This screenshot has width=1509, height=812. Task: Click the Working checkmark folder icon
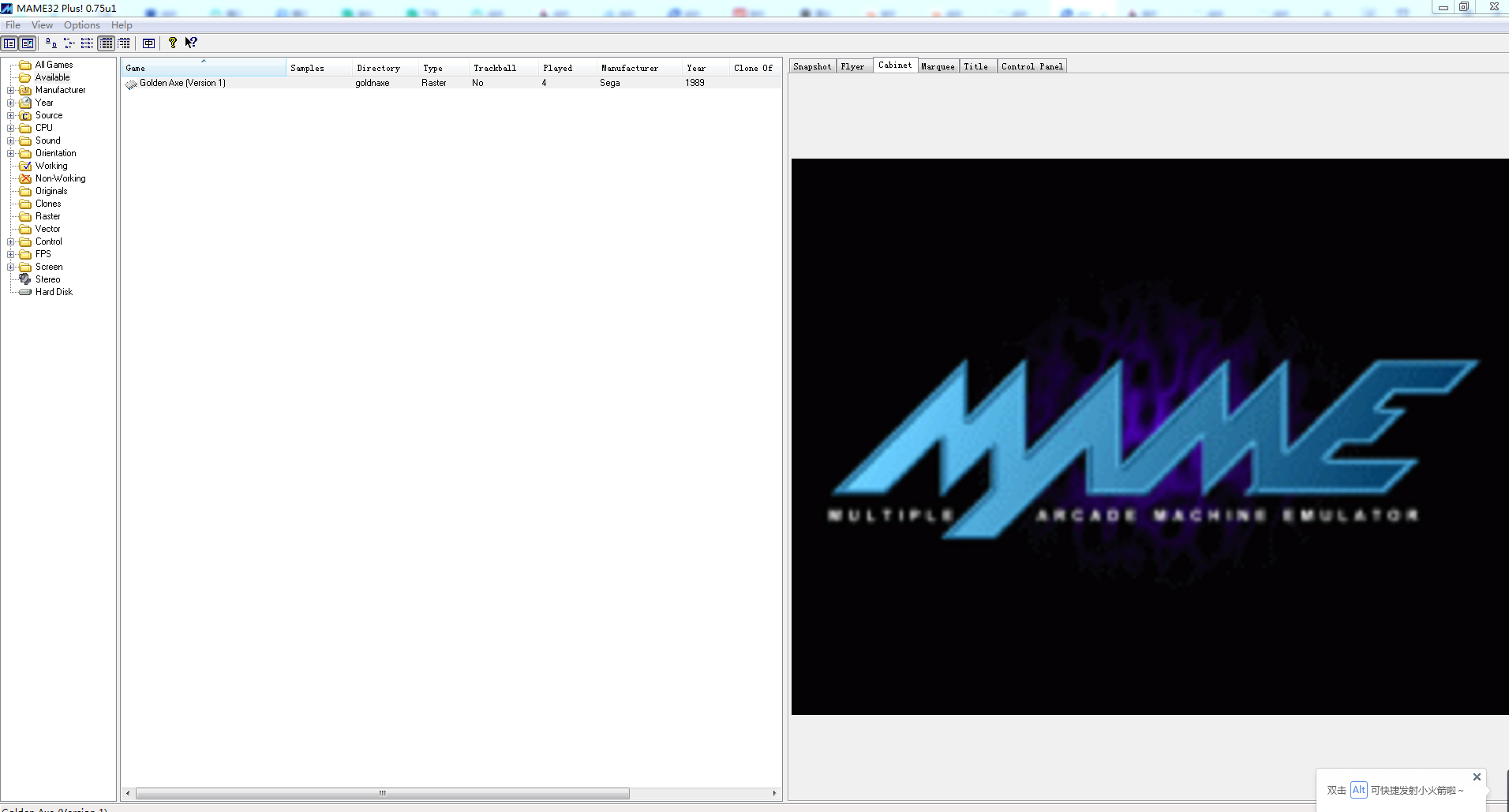pyautogui.click(x=25, y=166)
